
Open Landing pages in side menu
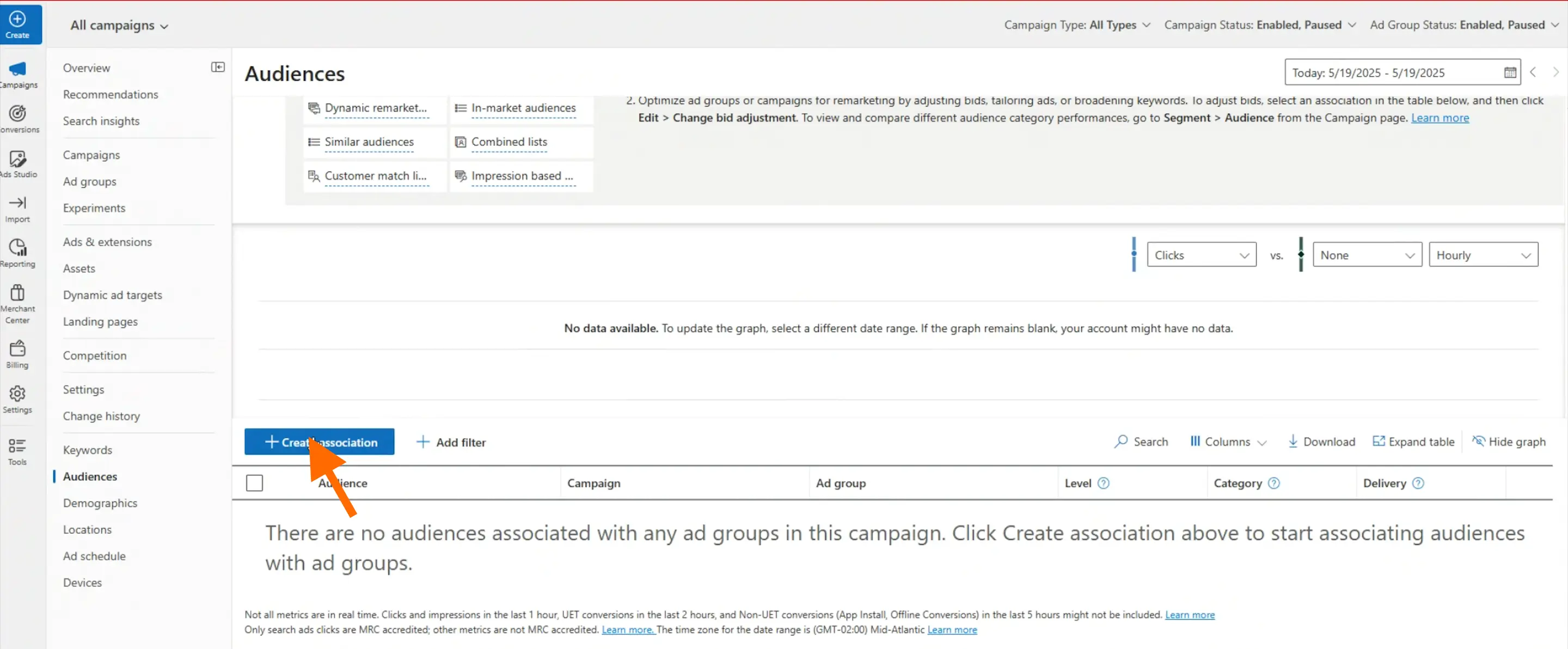coord(100,321)
